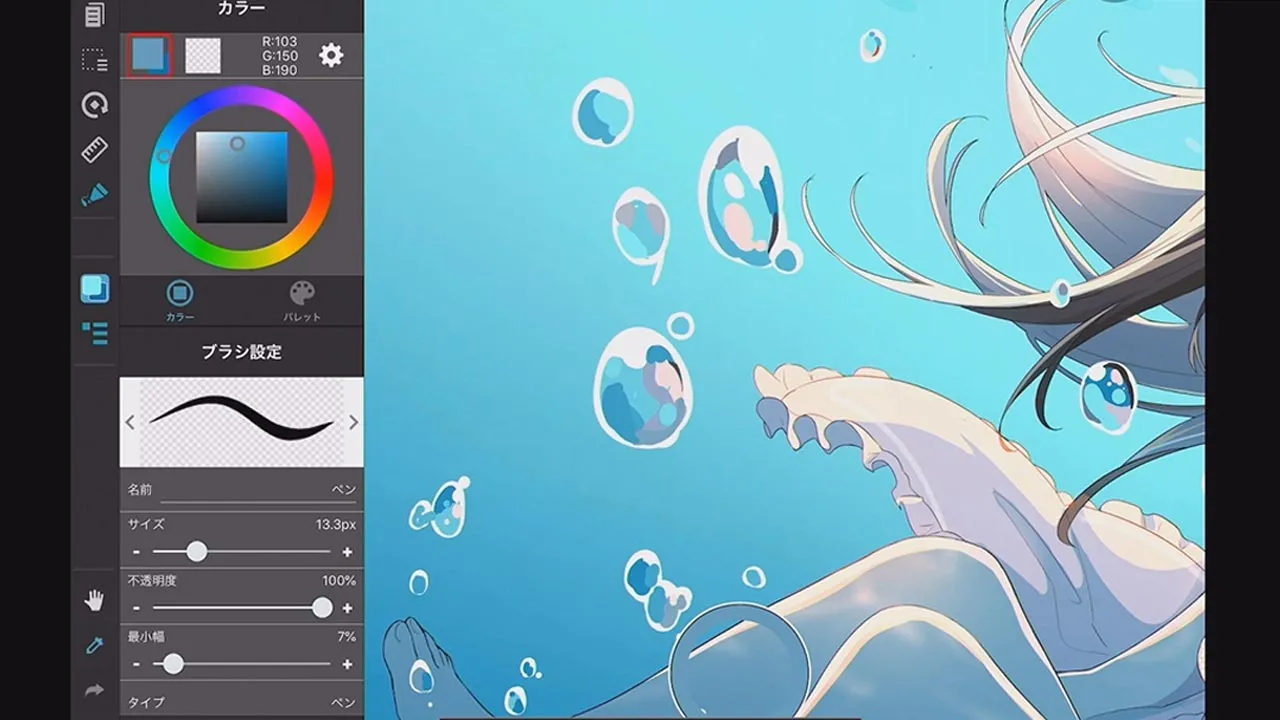Decrease 不透明度 with the minus button
This screenshot has width=1280, height=720.
tap(136, 608)
